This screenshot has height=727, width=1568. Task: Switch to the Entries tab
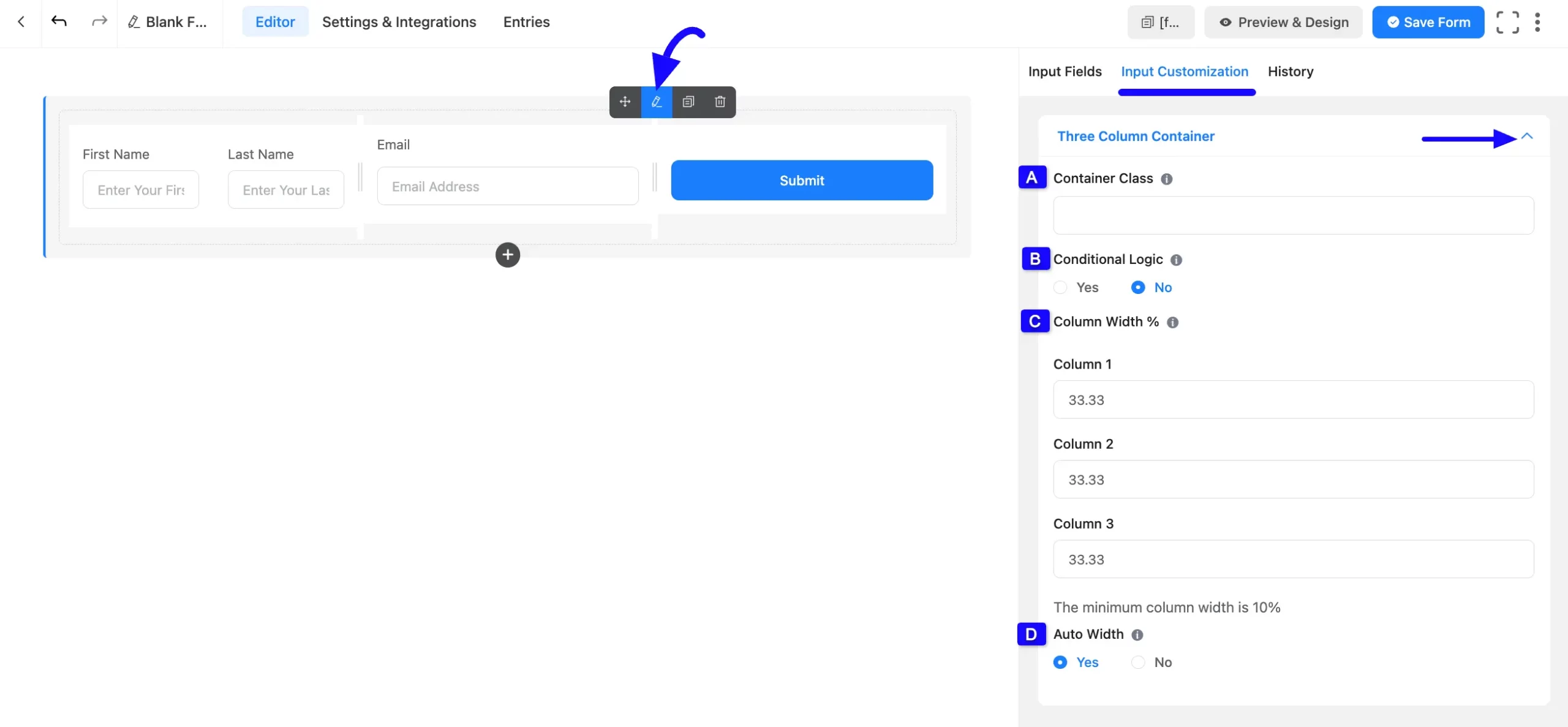coord(526,22)
